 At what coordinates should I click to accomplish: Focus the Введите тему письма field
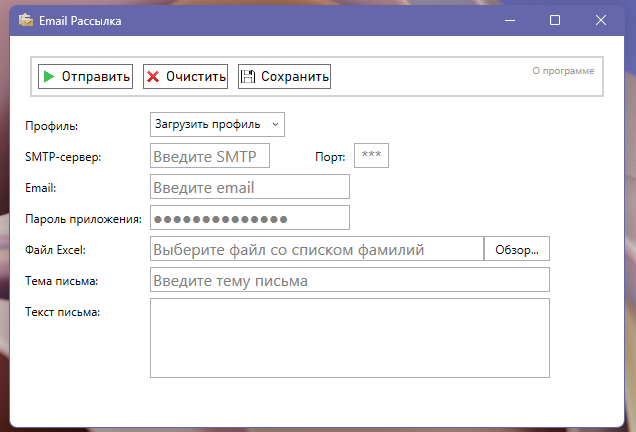pos(350,280)
